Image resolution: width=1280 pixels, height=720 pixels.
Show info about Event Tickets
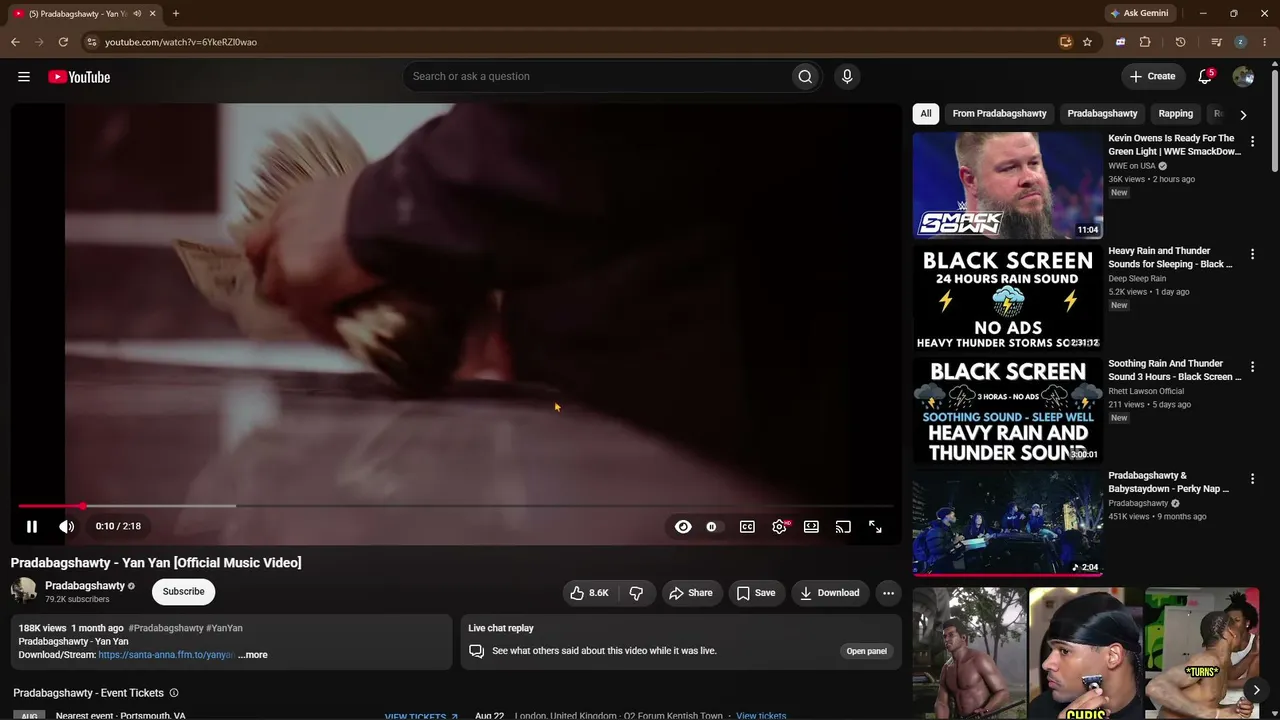174,693
